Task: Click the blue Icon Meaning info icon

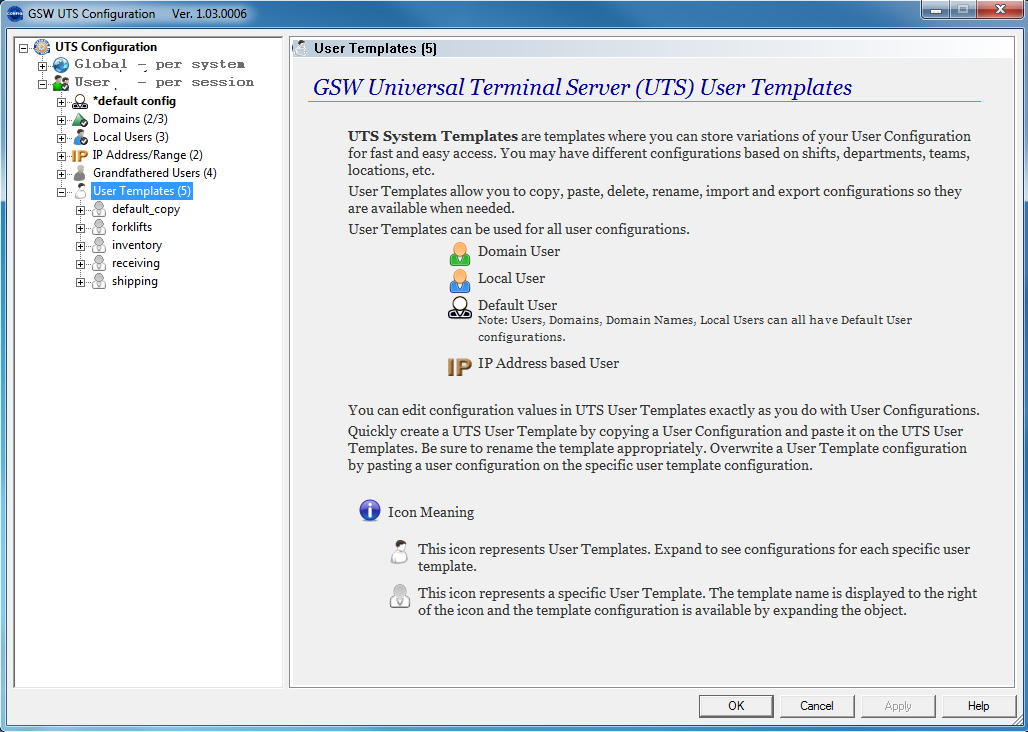Action: click(370, 510)
